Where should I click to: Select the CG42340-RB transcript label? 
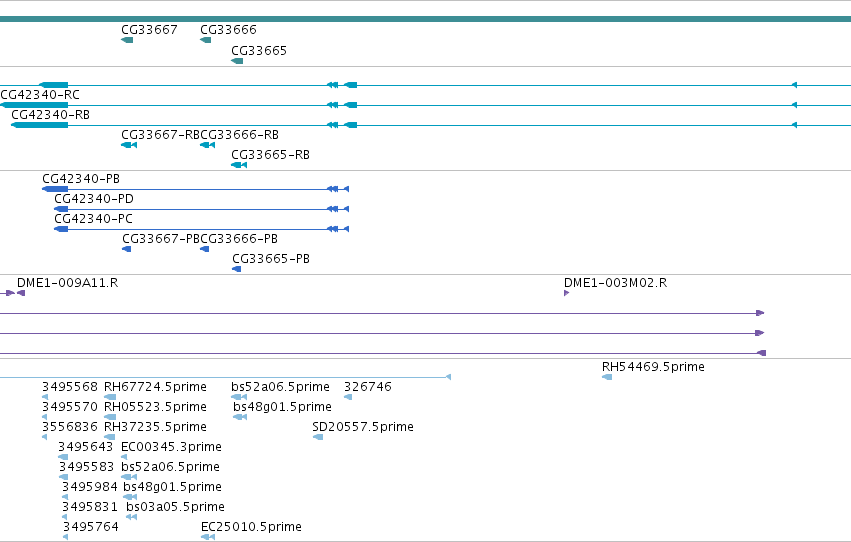pyautogui.click(x=50, y=114)
